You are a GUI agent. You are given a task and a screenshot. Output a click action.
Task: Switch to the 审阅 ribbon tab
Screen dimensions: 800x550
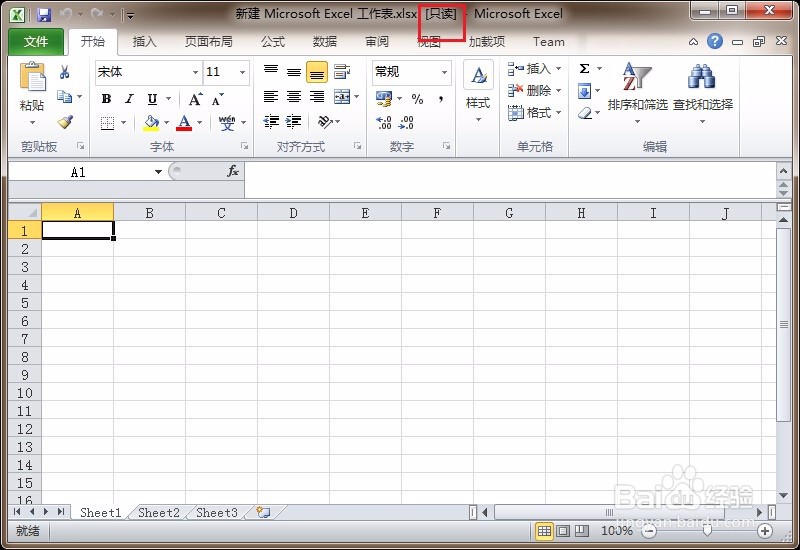point(377,41)
